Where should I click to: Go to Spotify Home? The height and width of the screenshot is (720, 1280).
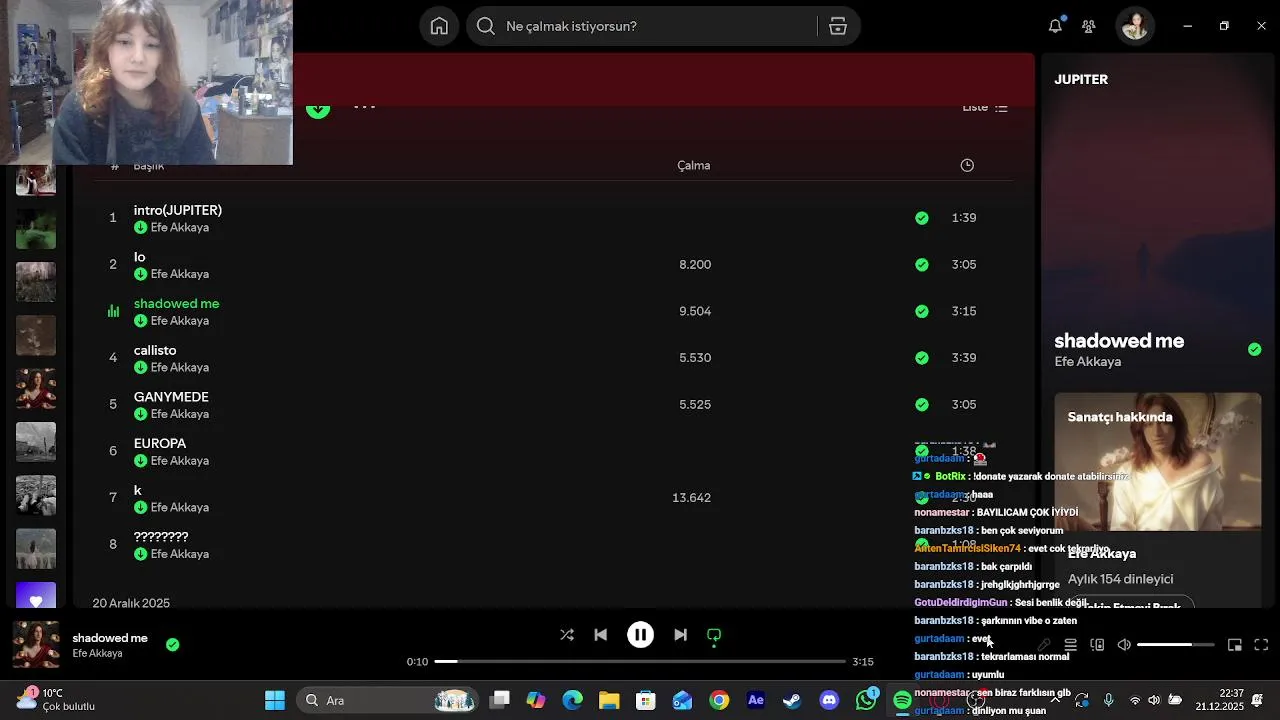click(x=439, y=26)
